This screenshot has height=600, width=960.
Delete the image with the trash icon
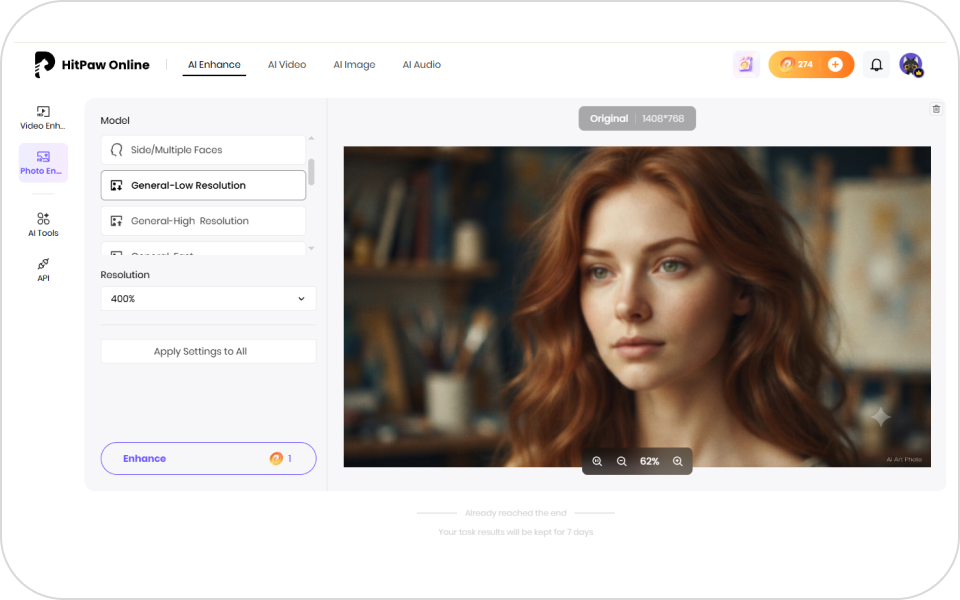[936, 109]
